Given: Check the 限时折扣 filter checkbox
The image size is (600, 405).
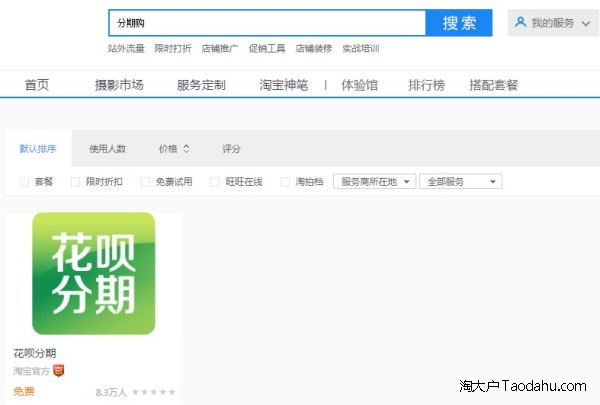Looking at the screenshot, I should point(75,182).
